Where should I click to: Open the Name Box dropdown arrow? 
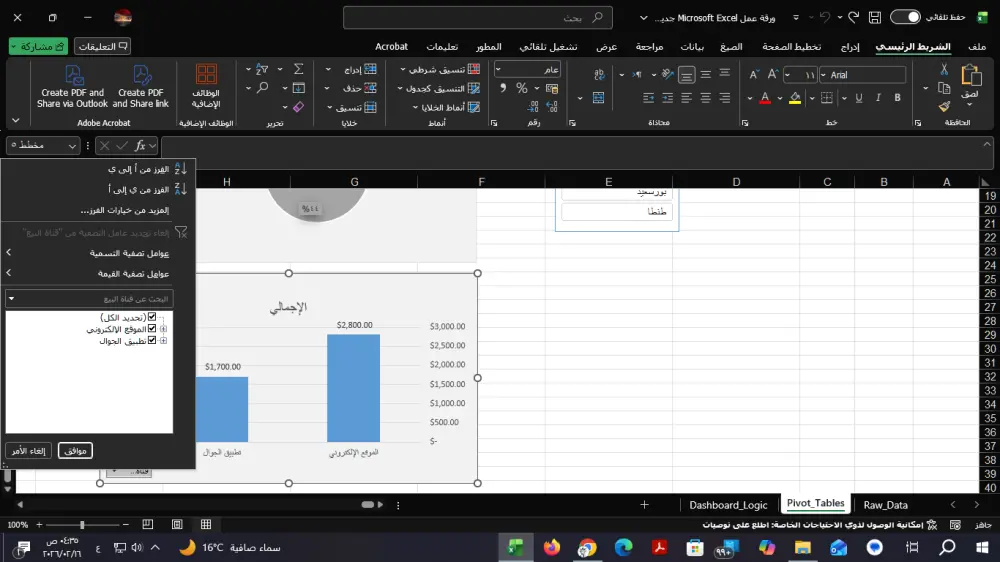(x=72, y=145)
